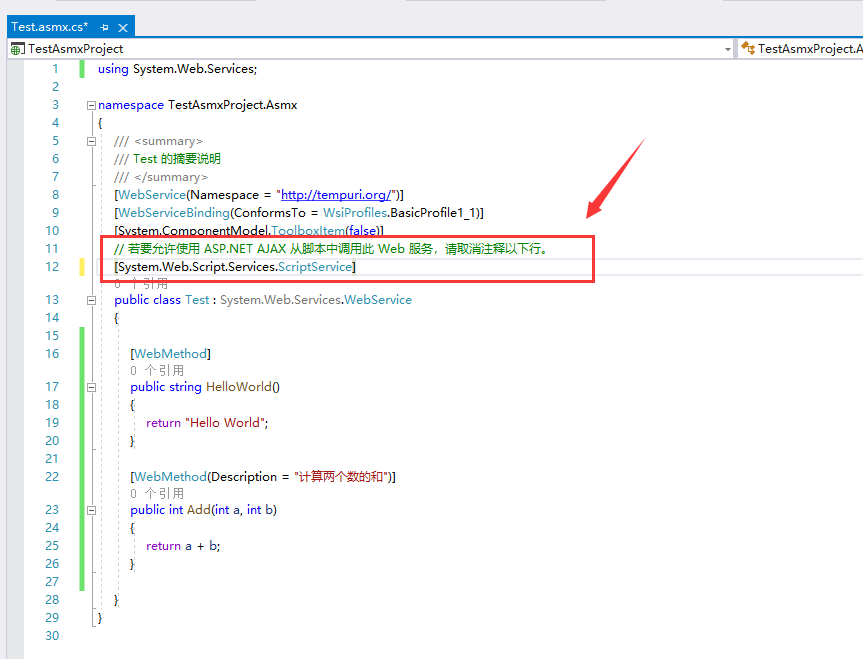Image resolution: width=863 pixels, height=659 pixels.
Task: Open the http://tempuri.org/ link
Action: pyautogui.click(x=336, y=195)
